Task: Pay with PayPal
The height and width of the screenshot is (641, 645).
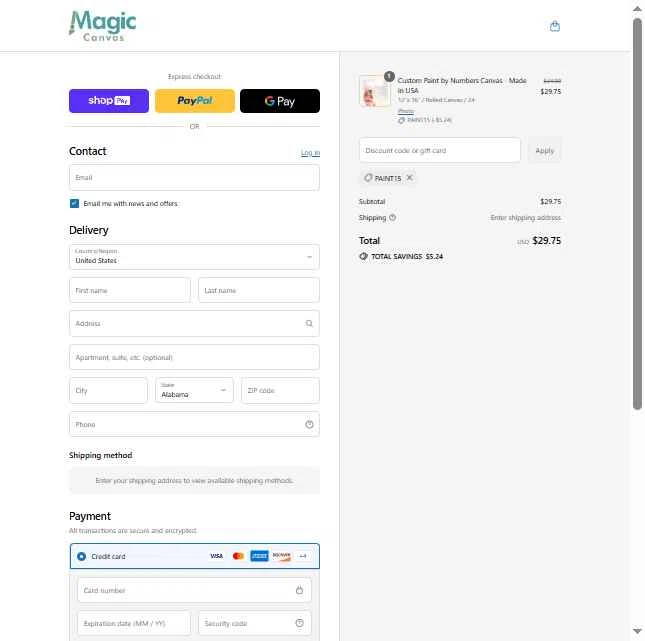Action: 195,101
